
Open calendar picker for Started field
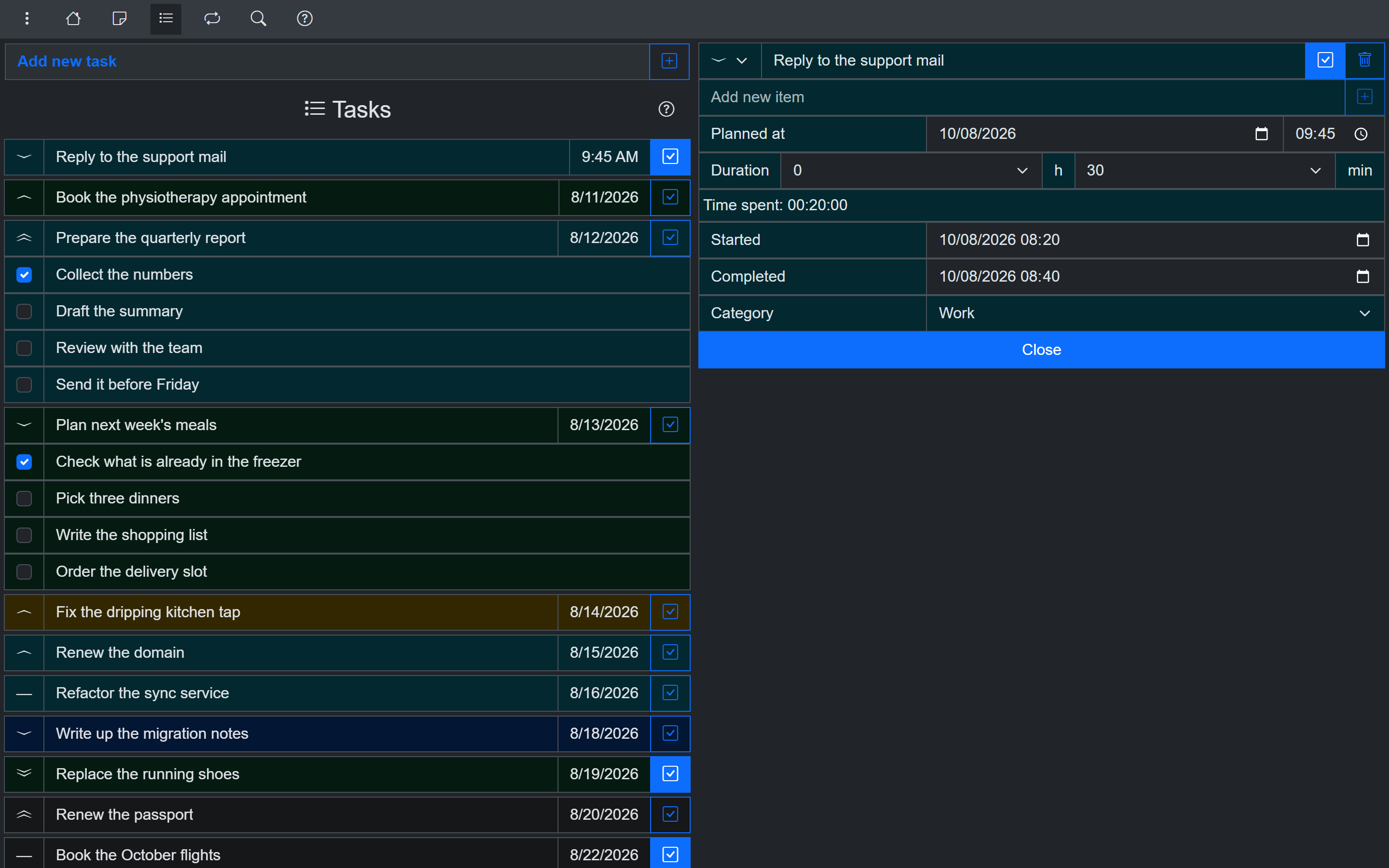coord(1362,240)
